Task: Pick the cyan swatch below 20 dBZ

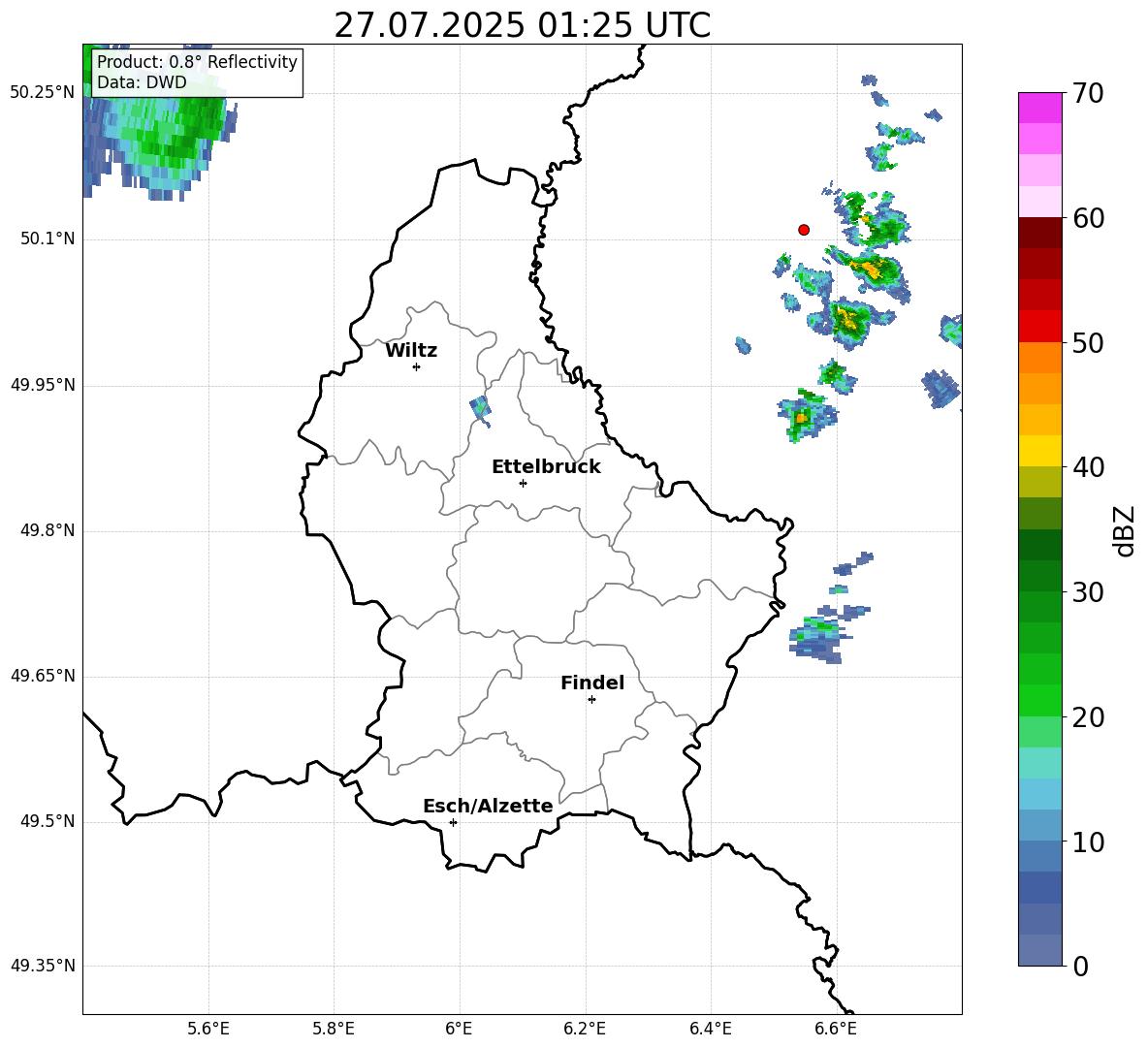Action: click(1040, 763)
